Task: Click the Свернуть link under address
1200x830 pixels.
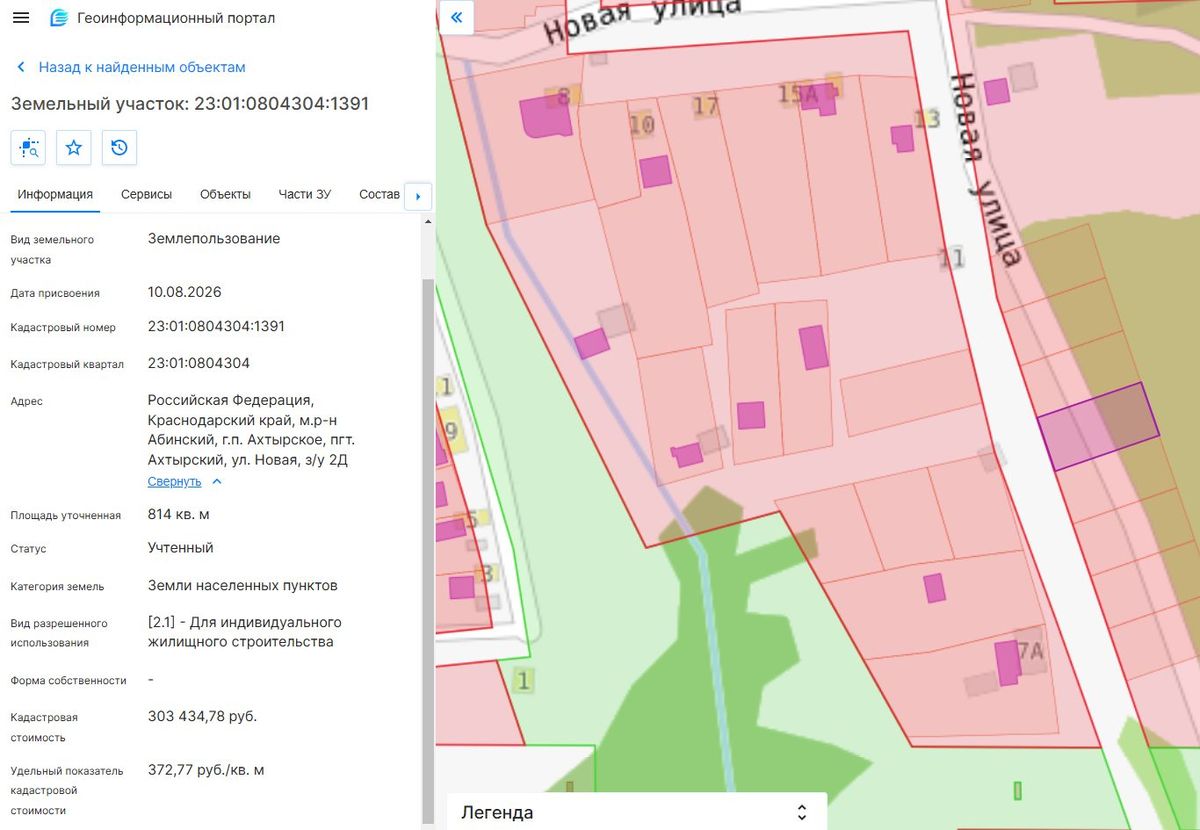Action: (x=174, y=481)
